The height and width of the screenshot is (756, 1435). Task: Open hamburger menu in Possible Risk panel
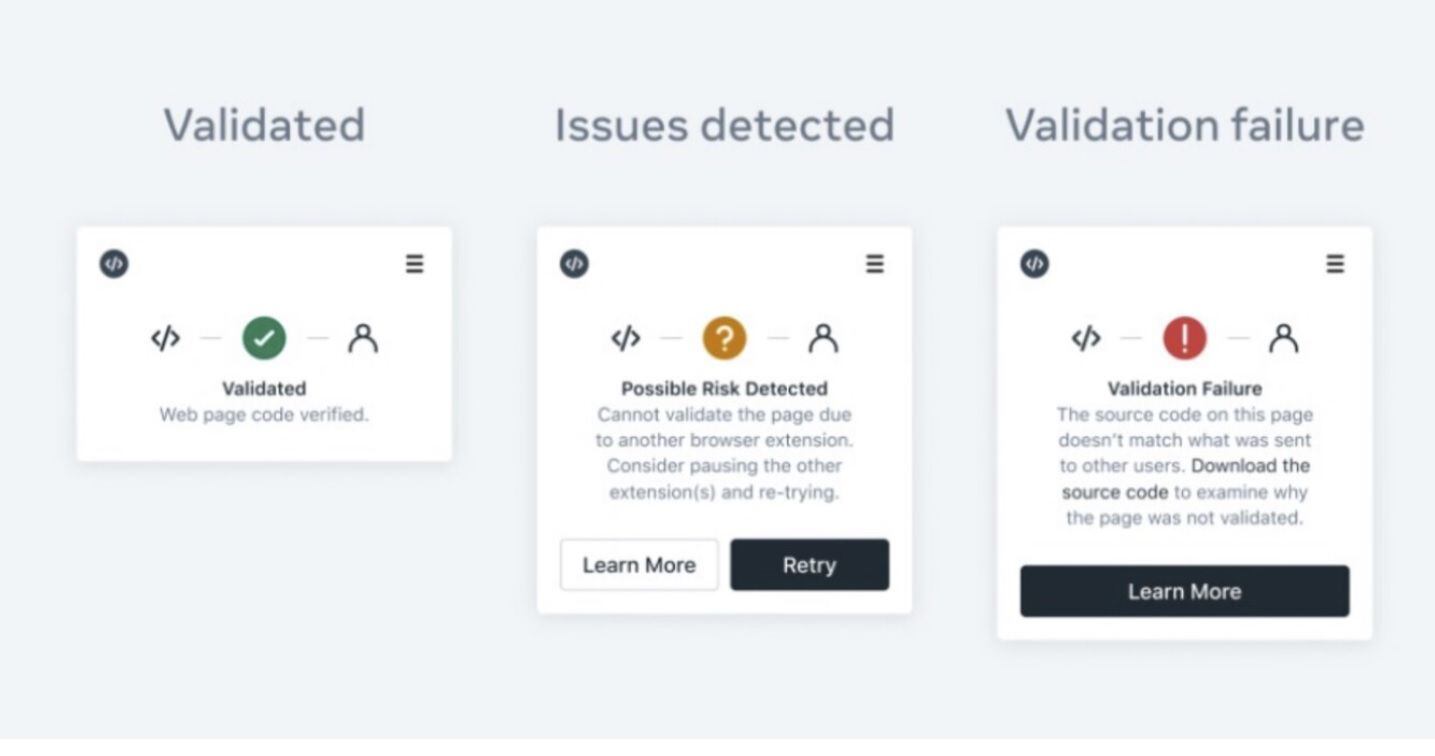coord(875,264)
